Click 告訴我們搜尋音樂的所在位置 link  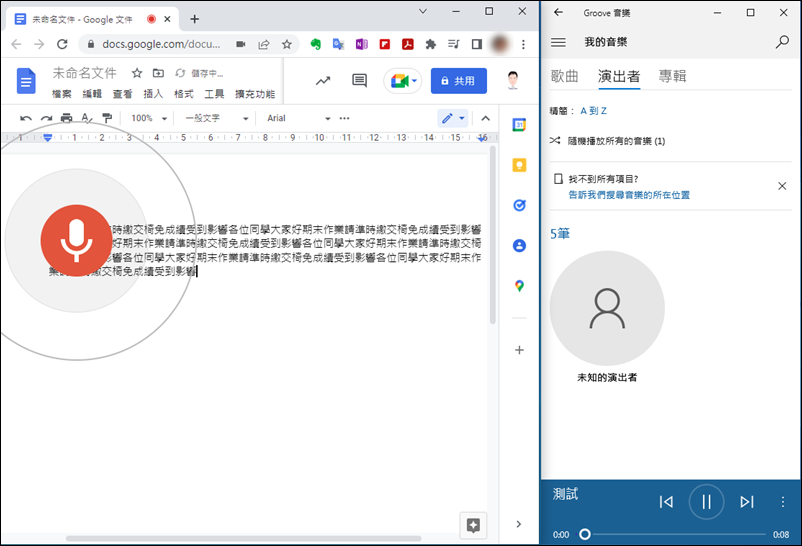tap(629, 195)
